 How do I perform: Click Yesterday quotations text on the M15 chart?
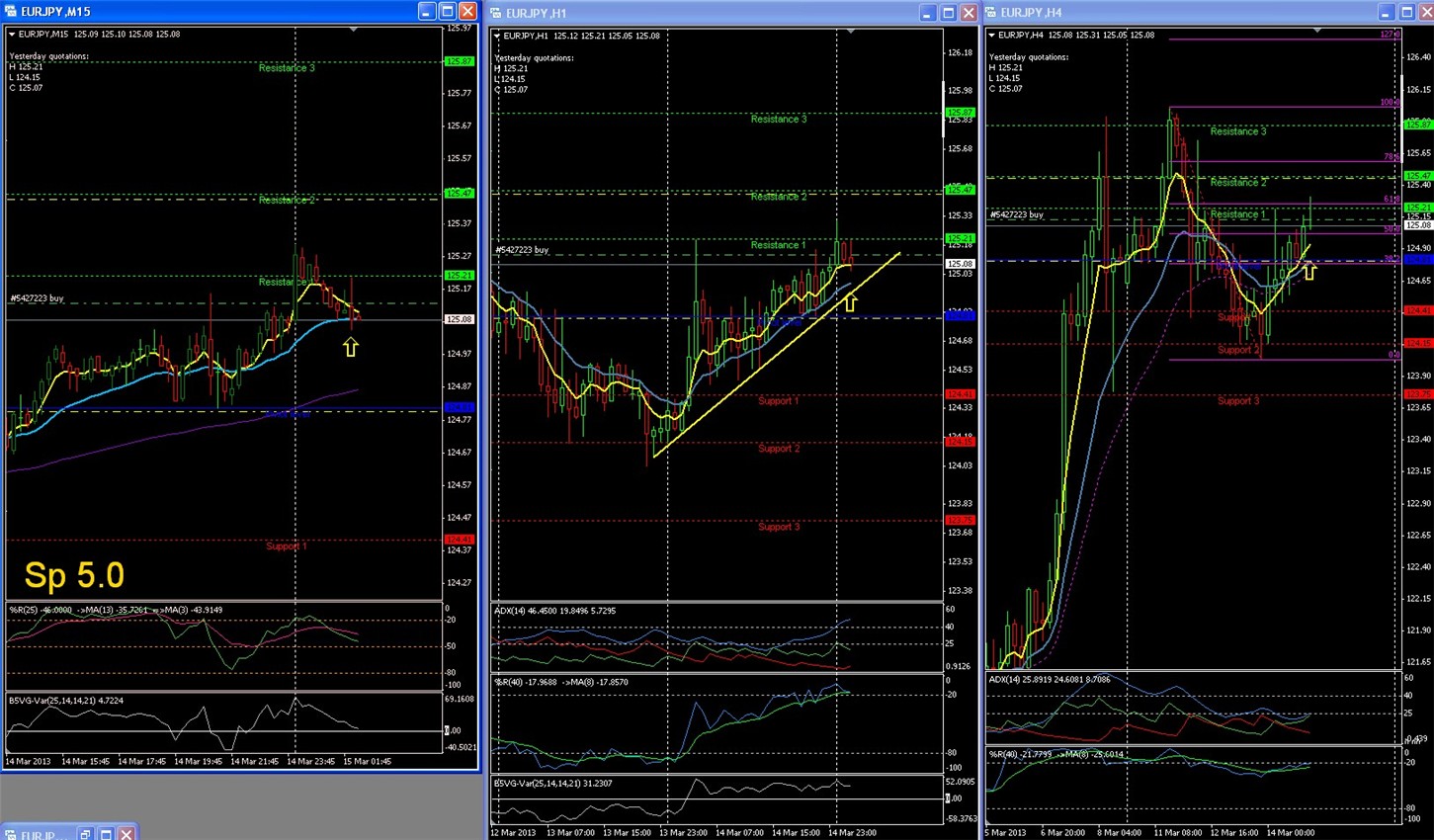(x=49, y=56)
